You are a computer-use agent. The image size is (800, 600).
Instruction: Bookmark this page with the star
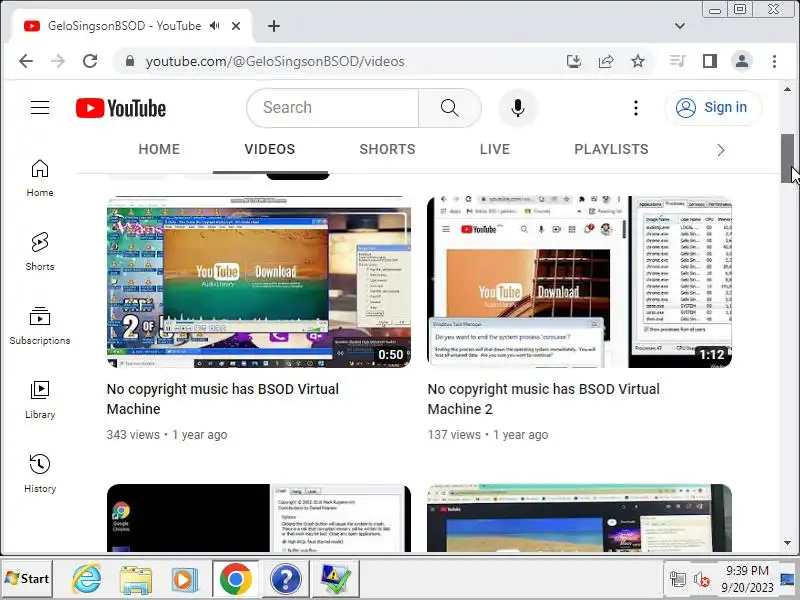638,61
